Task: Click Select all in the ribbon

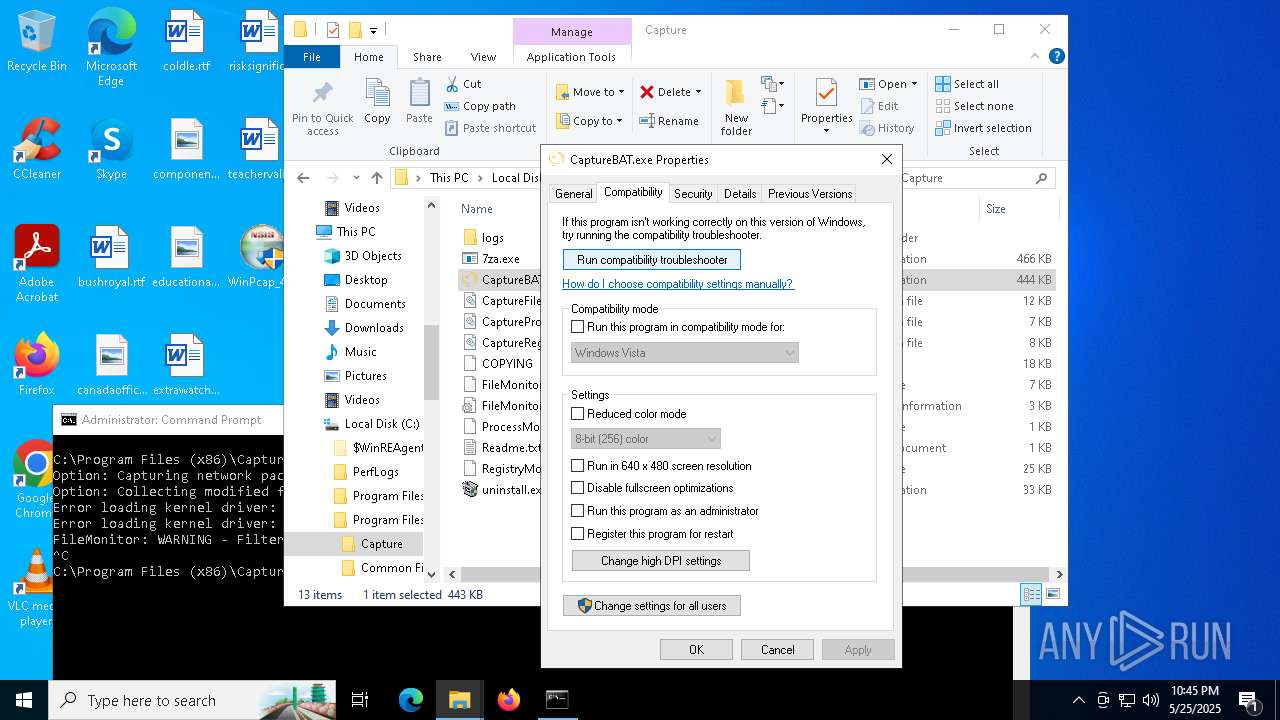Action: [967, 84]
